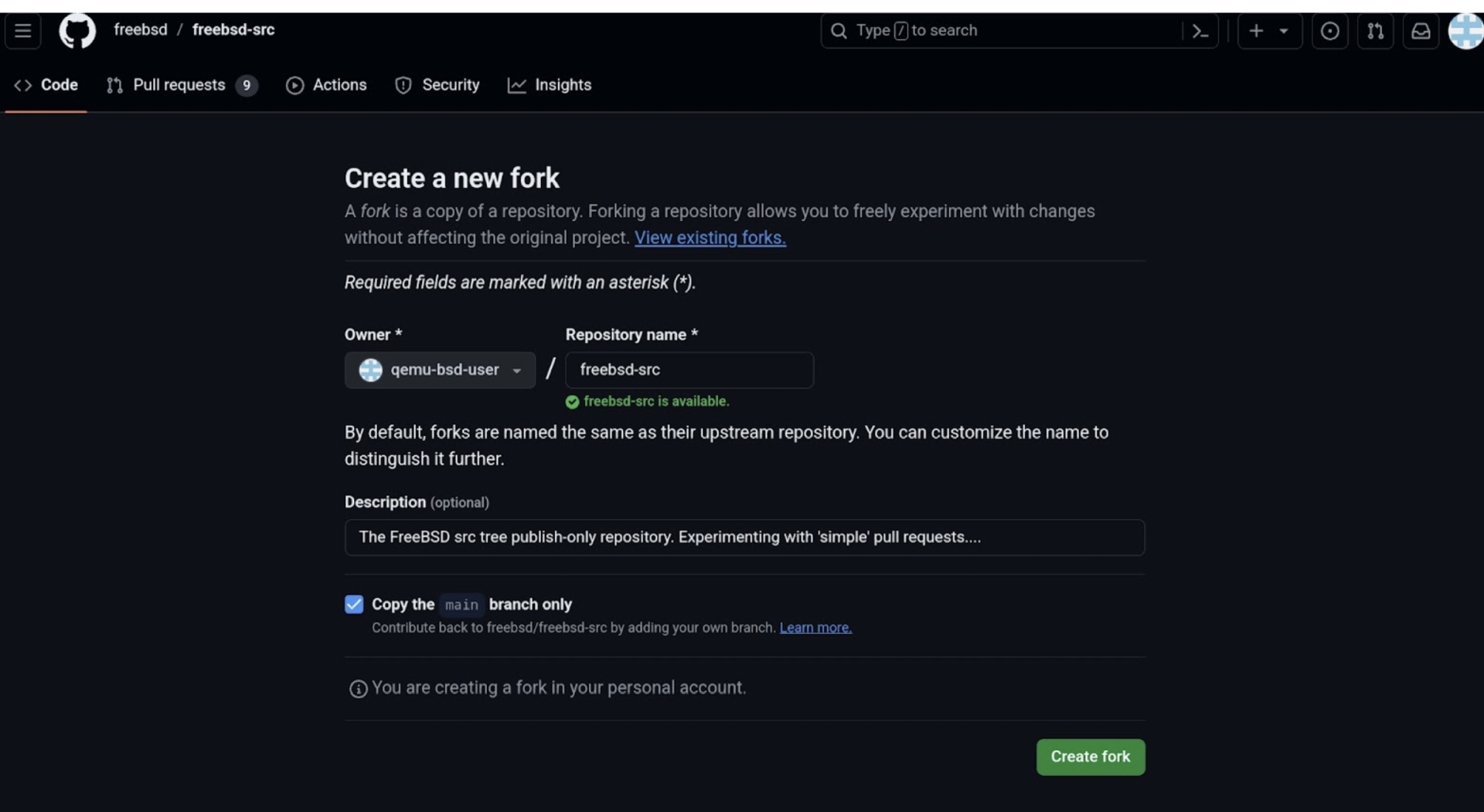The image size is (1484, 812).
Task: Click the plus create-new icon
Action: [1256, 31]
